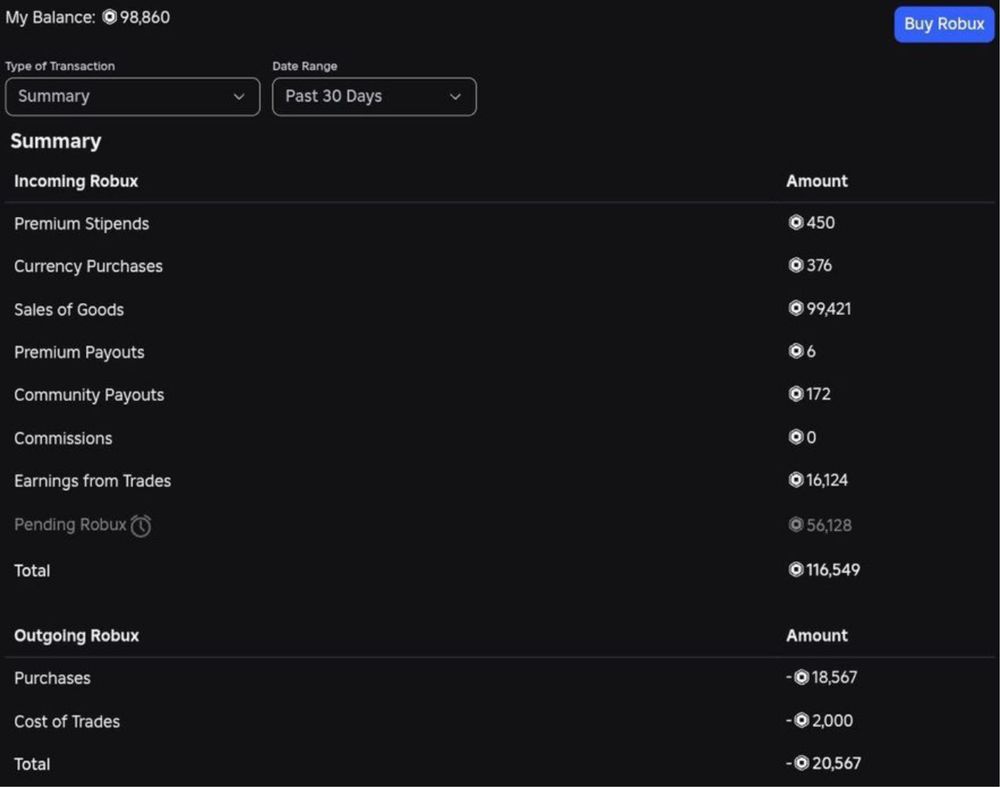
Task: Click the Incoming Robux column header
Action: [x=76, y=181]
